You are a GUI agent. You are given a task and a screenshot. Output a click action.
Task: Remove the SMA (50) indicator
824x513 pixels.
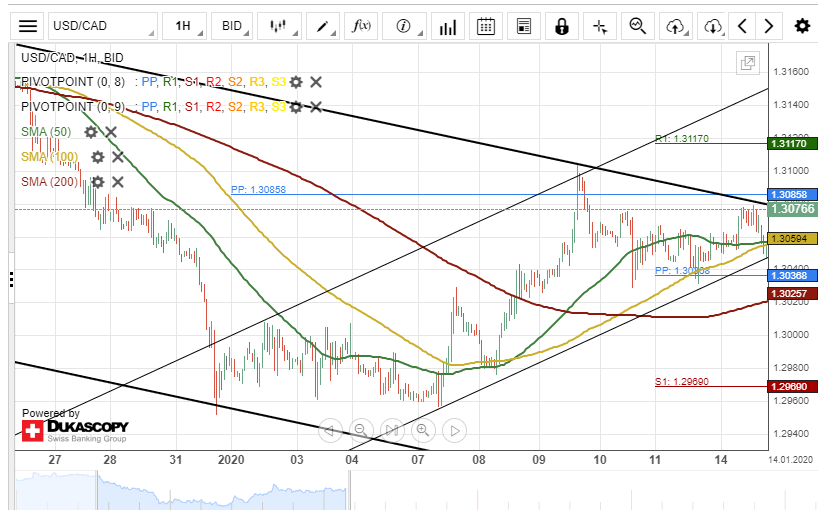(111, 132)
